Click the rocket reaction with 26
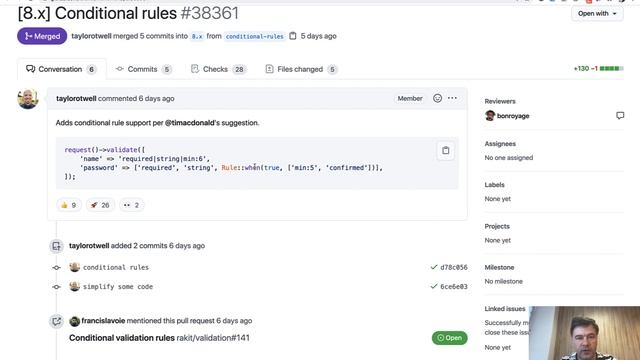640x360 pixels. coord(100,205)
